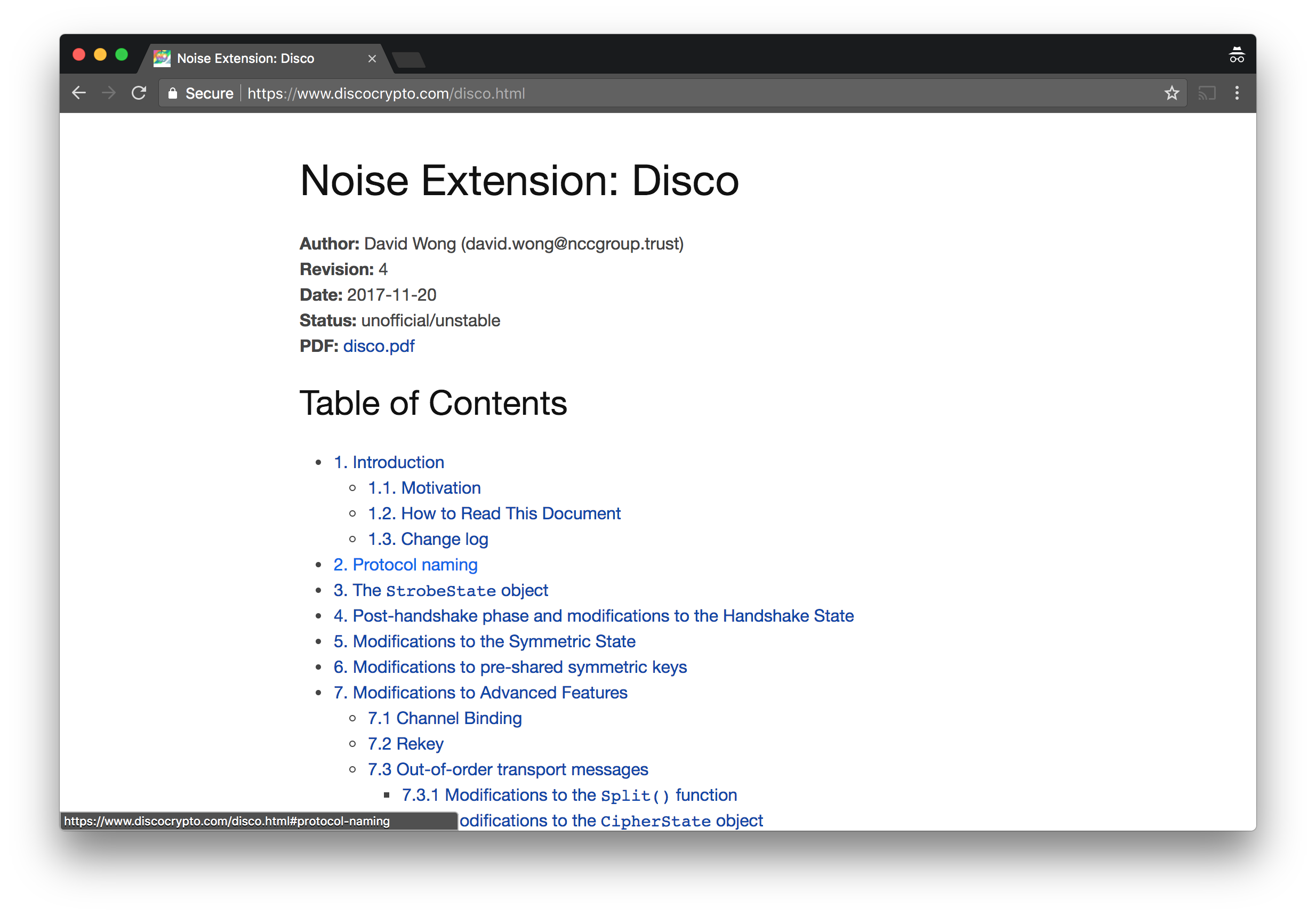Close the Noise Extension: Disco tab
The height and width of the screenshot is (916, 1316).
(x=372, y=59)
